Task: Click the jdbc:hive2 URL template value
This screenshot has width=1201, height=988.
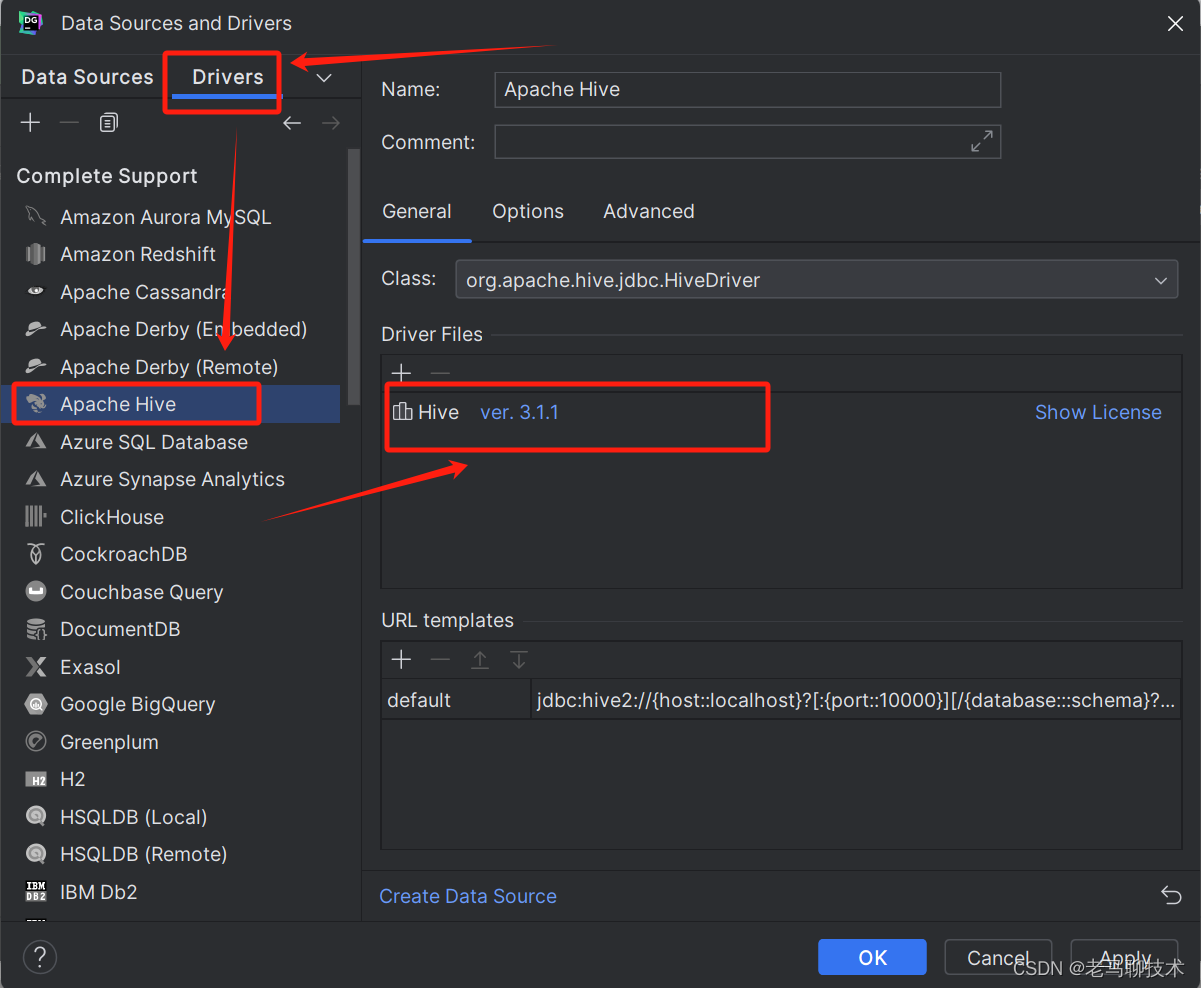Action: pos(856,700)
